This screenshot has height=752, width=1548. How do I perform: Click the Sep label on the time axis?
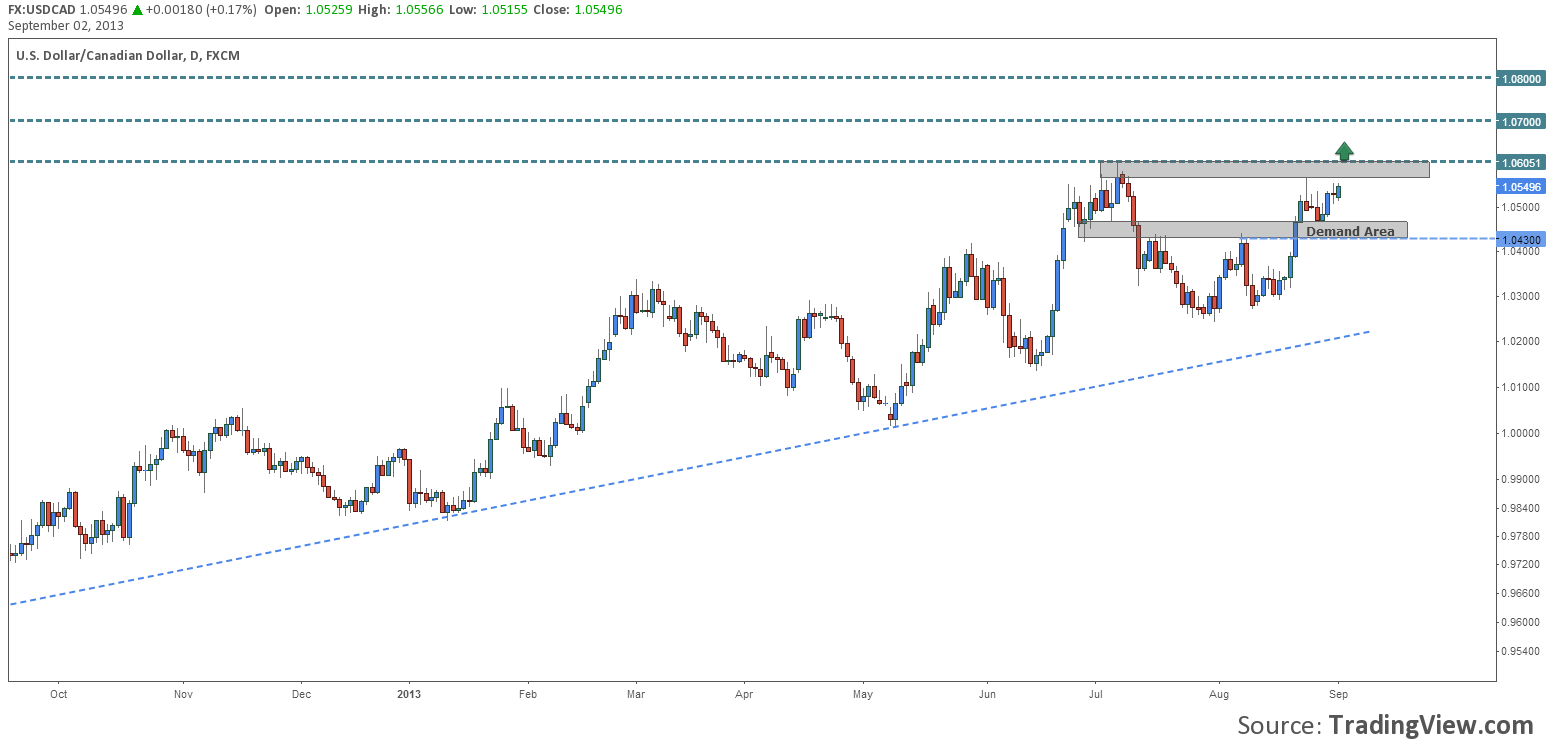click(1339, 693)
